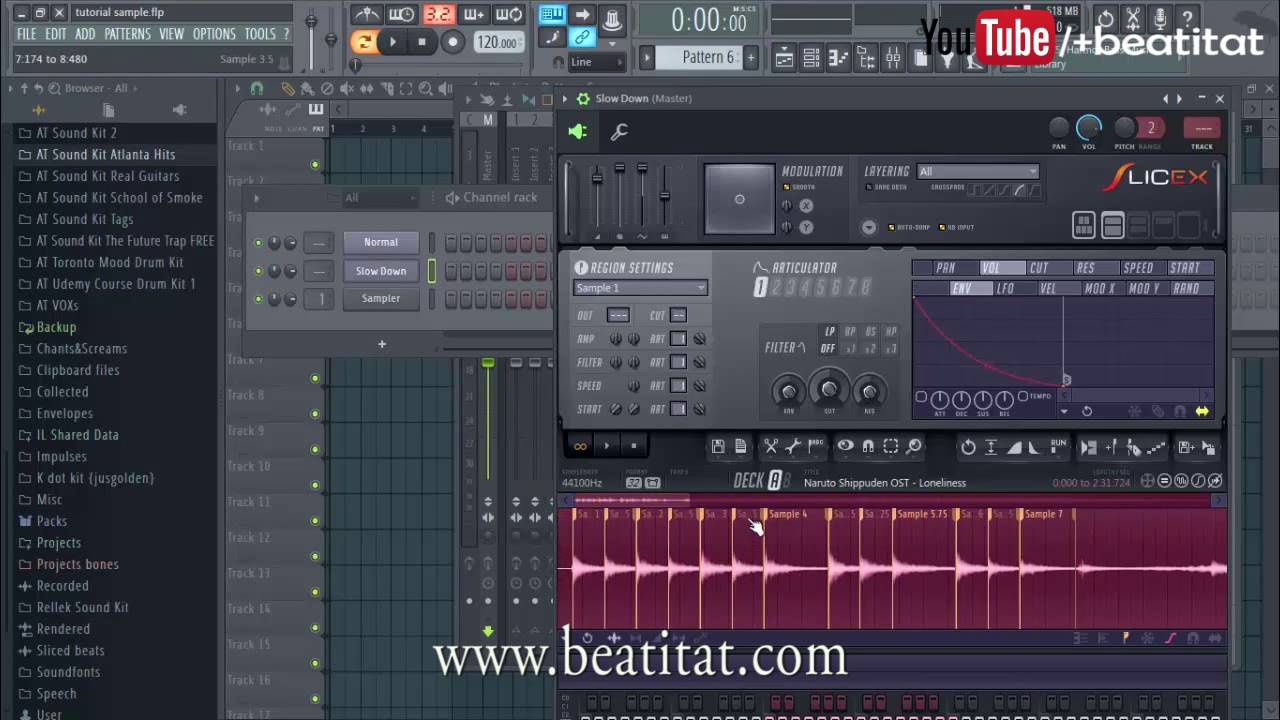Open the Slow Down plugin window menu arrow
1280x720 pixels.
coord(565,98)
